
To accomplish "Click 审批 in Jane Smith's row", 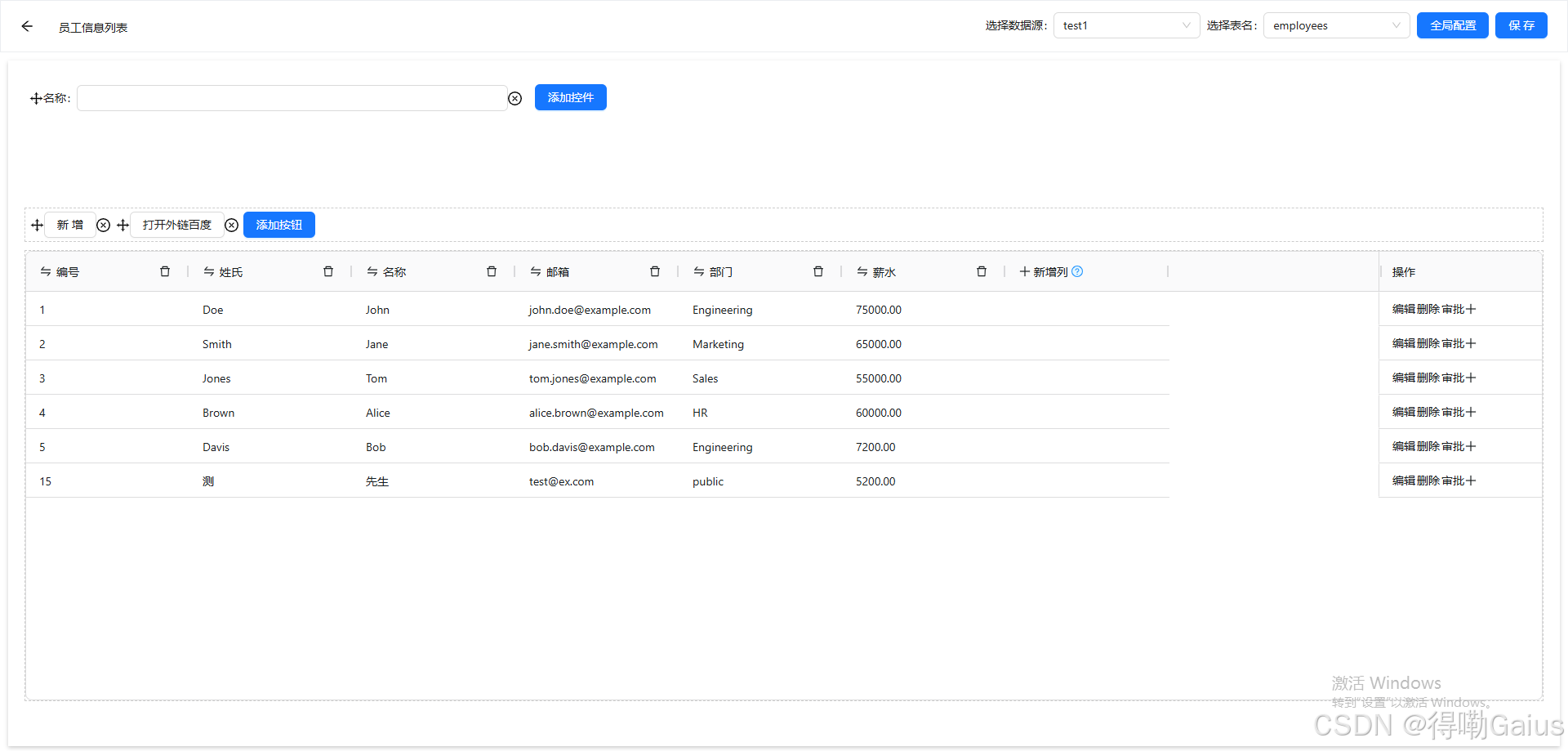I will click(x=1452, y=343).
